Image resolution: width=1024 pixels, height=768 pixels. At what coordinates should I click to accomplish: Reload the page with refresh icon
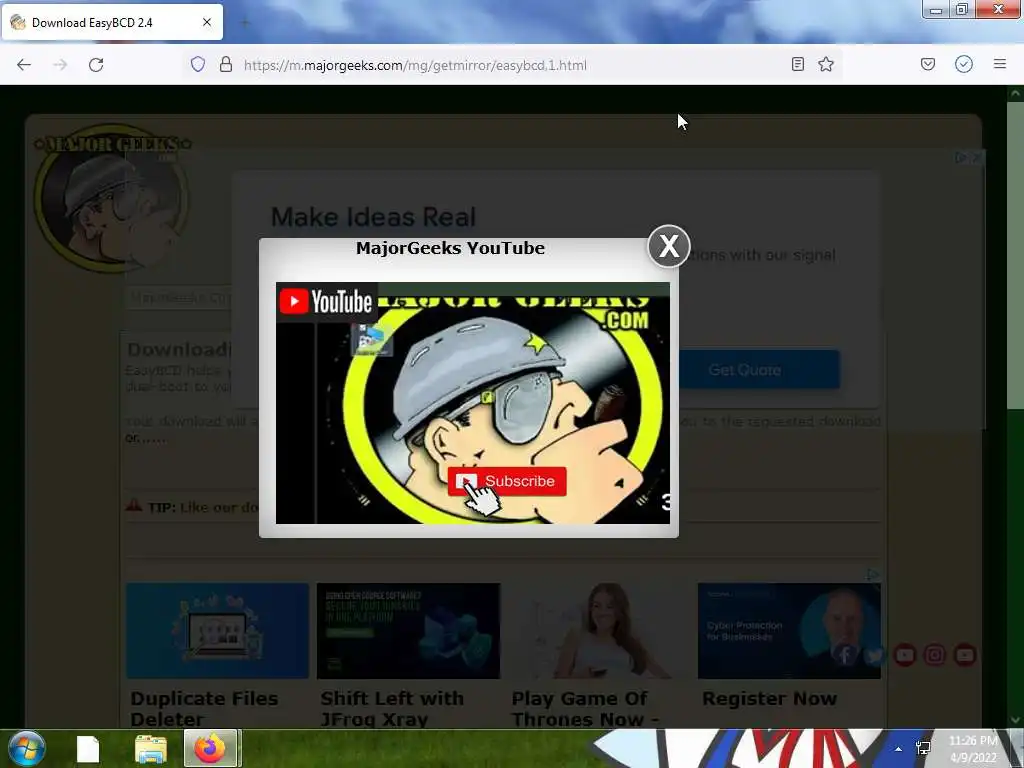pos(96,65)
